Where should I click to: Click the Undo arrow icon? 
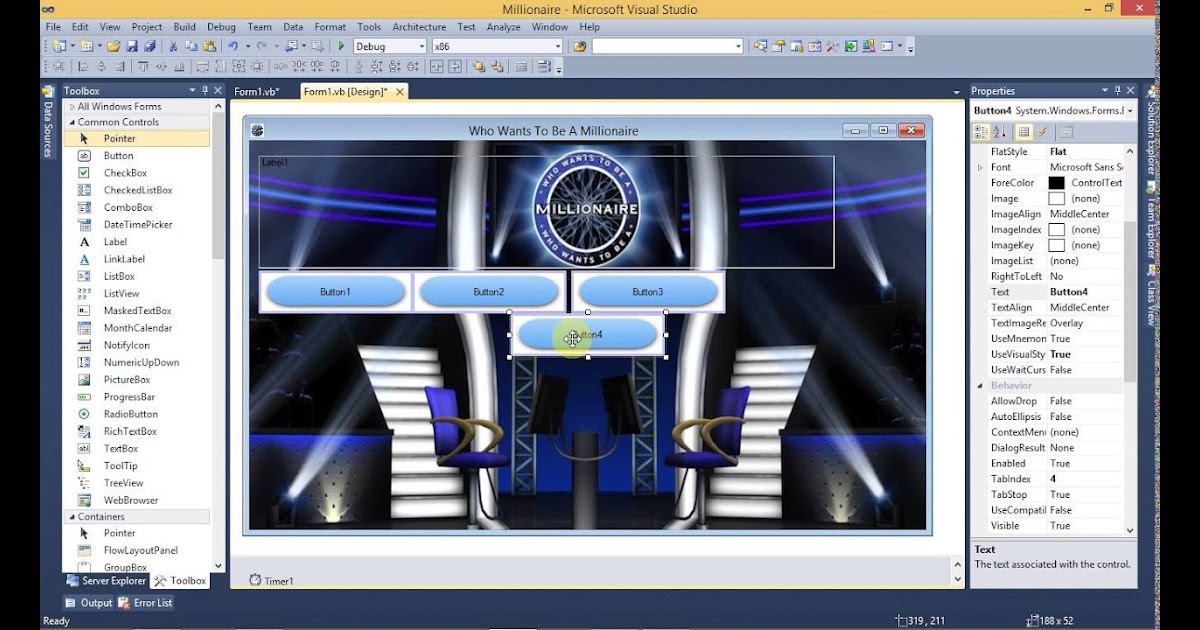[x=233, y=46]
